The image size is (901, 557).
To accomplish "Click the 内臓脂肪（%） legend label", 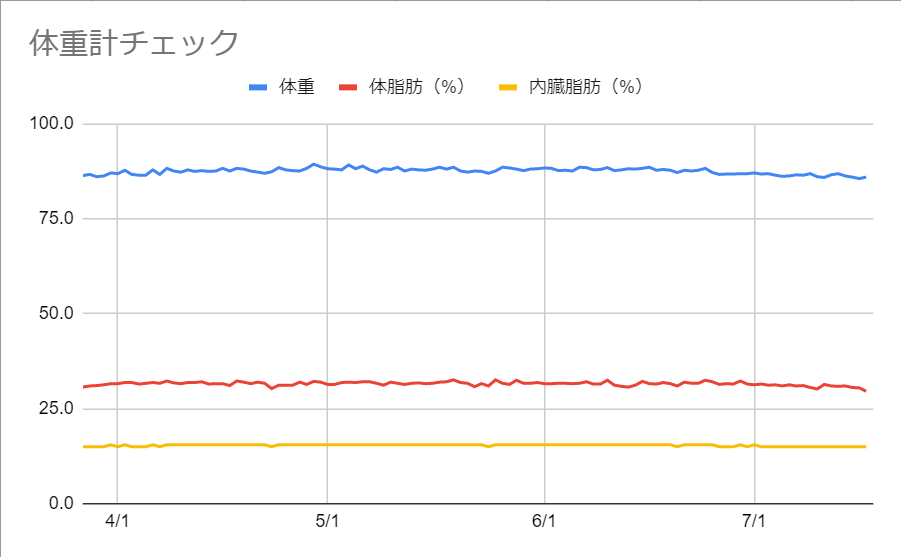I will [586, 87].
